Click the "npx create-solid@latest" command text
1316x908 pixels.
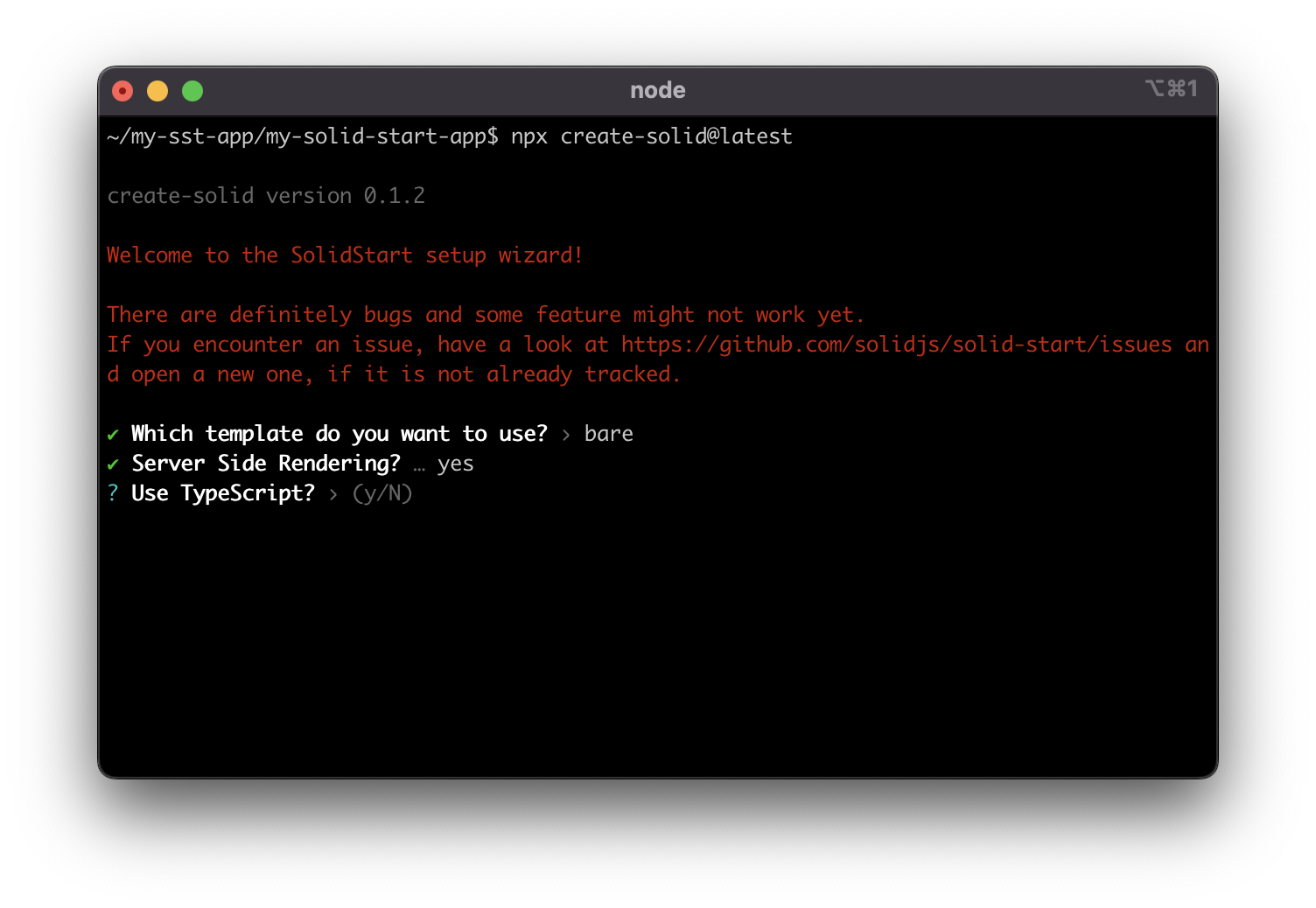coord(651,136)
